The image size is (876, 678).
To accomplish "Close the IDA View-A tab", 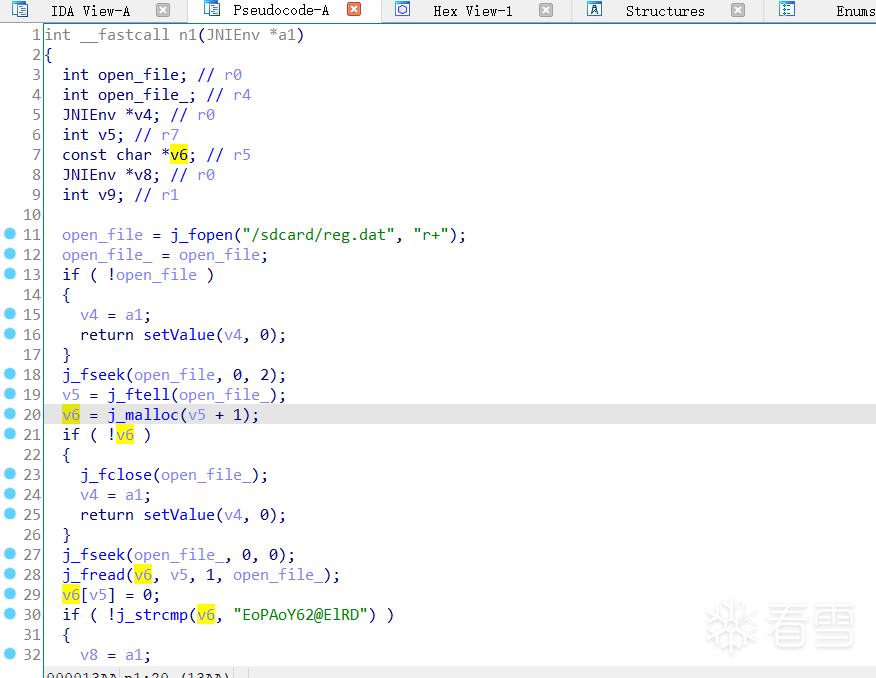I will pos(163,10).
